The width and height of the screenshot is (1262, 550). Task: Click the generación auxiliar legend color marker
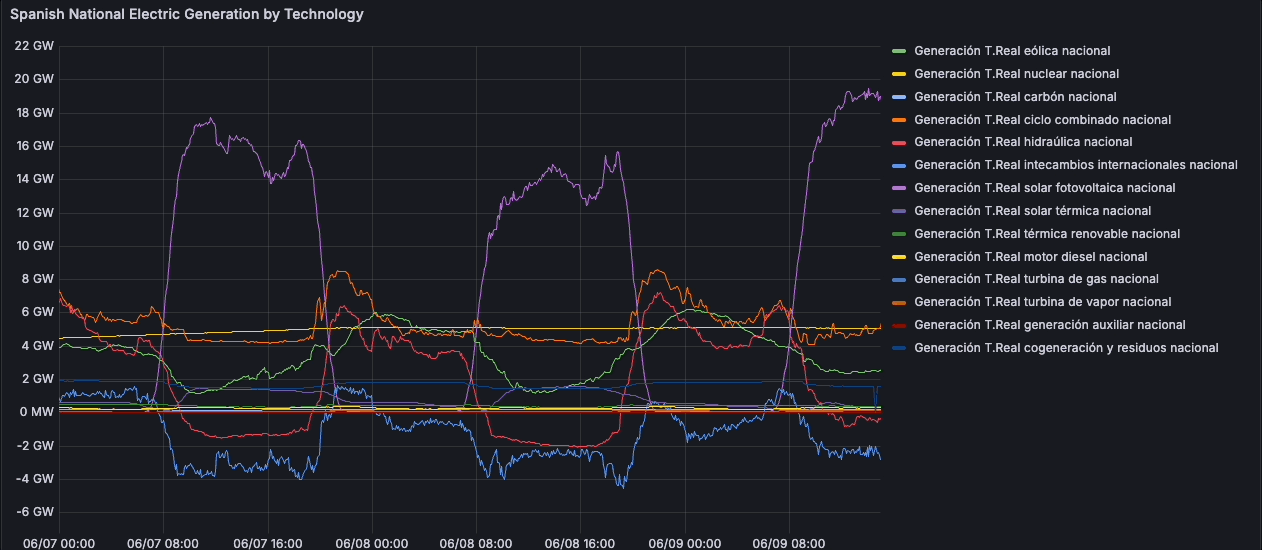tap(899, 325)
